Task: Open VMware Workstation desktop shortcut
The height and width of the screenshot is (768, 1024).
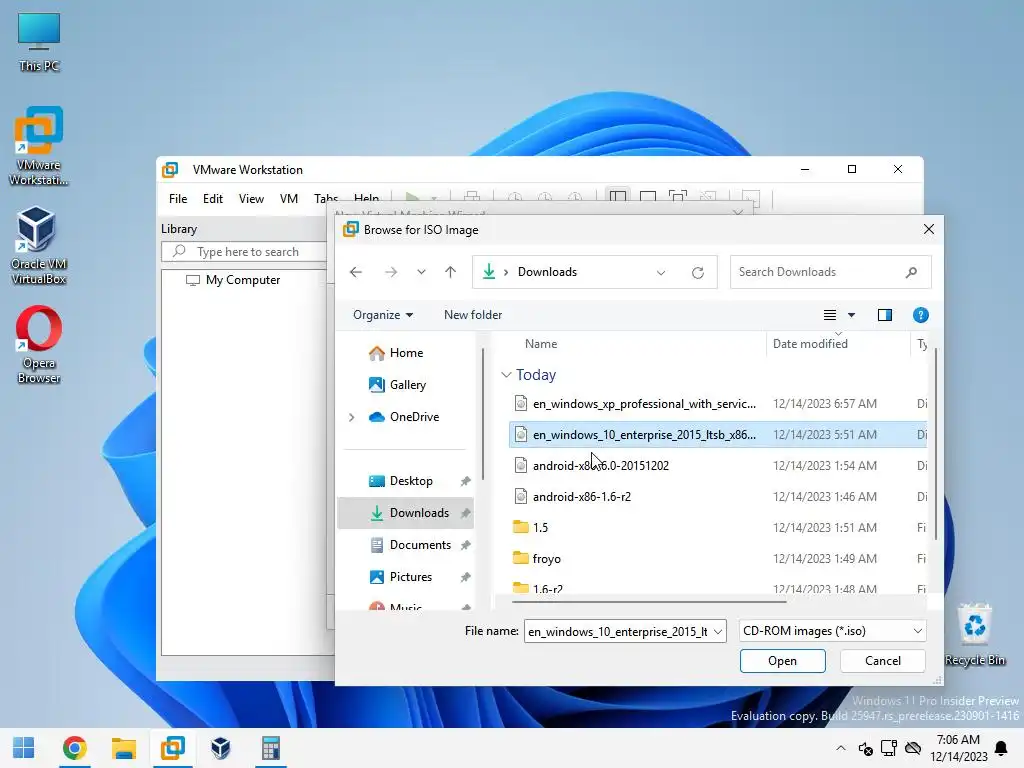Action: pos(39,146)
